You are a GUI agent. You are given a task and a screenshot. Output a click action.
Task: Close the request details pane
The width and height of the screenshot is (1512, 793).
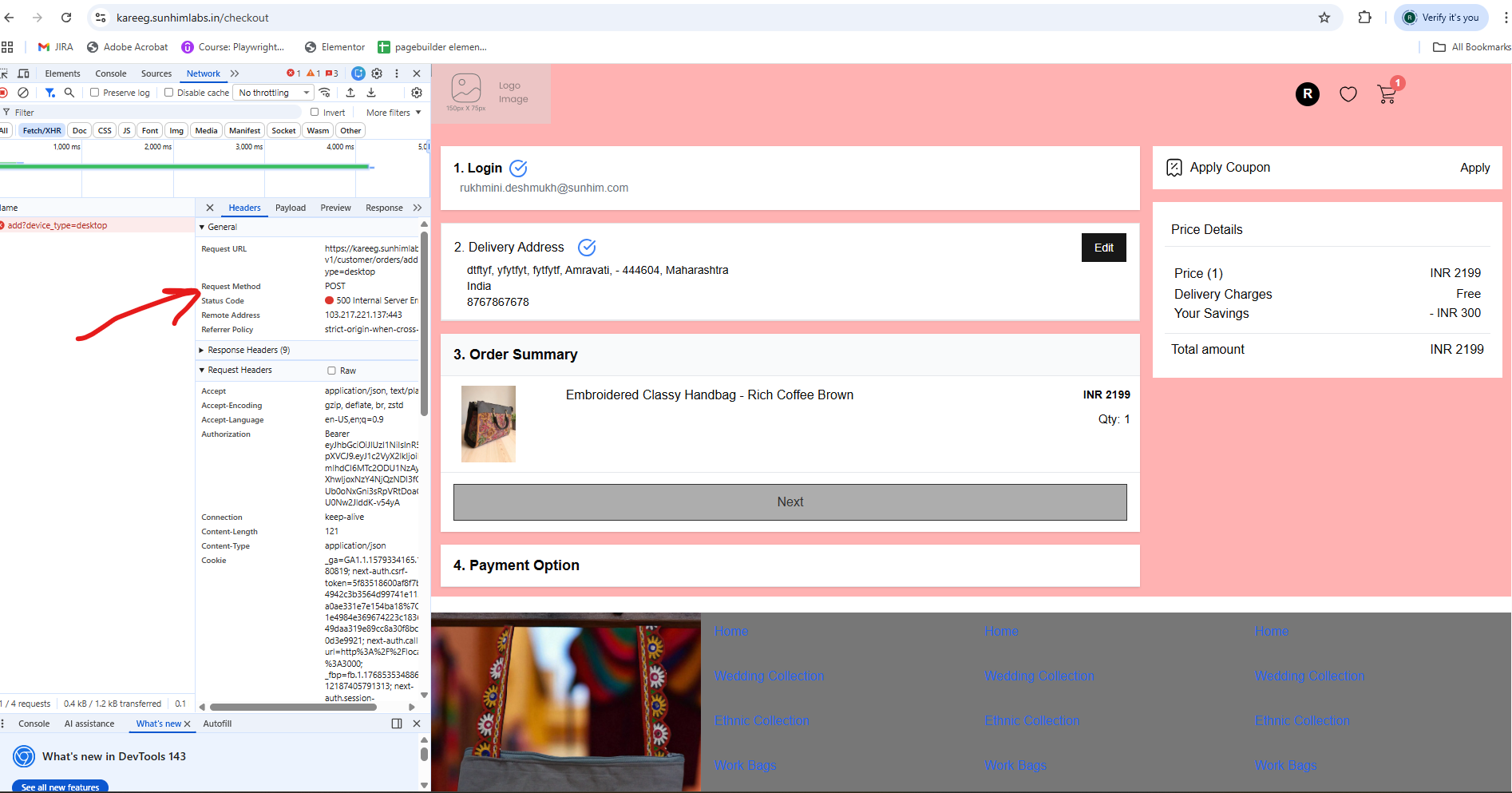point(210,208)
